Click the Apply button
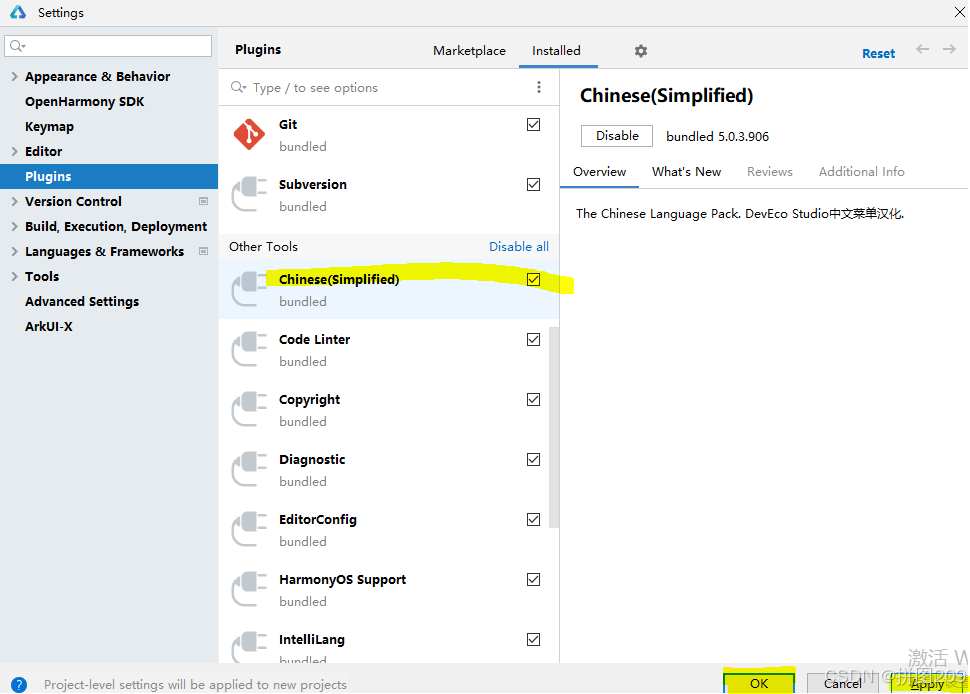Viewport: 970px width, 694px height. pyautogui.click(x=927, y=683)
